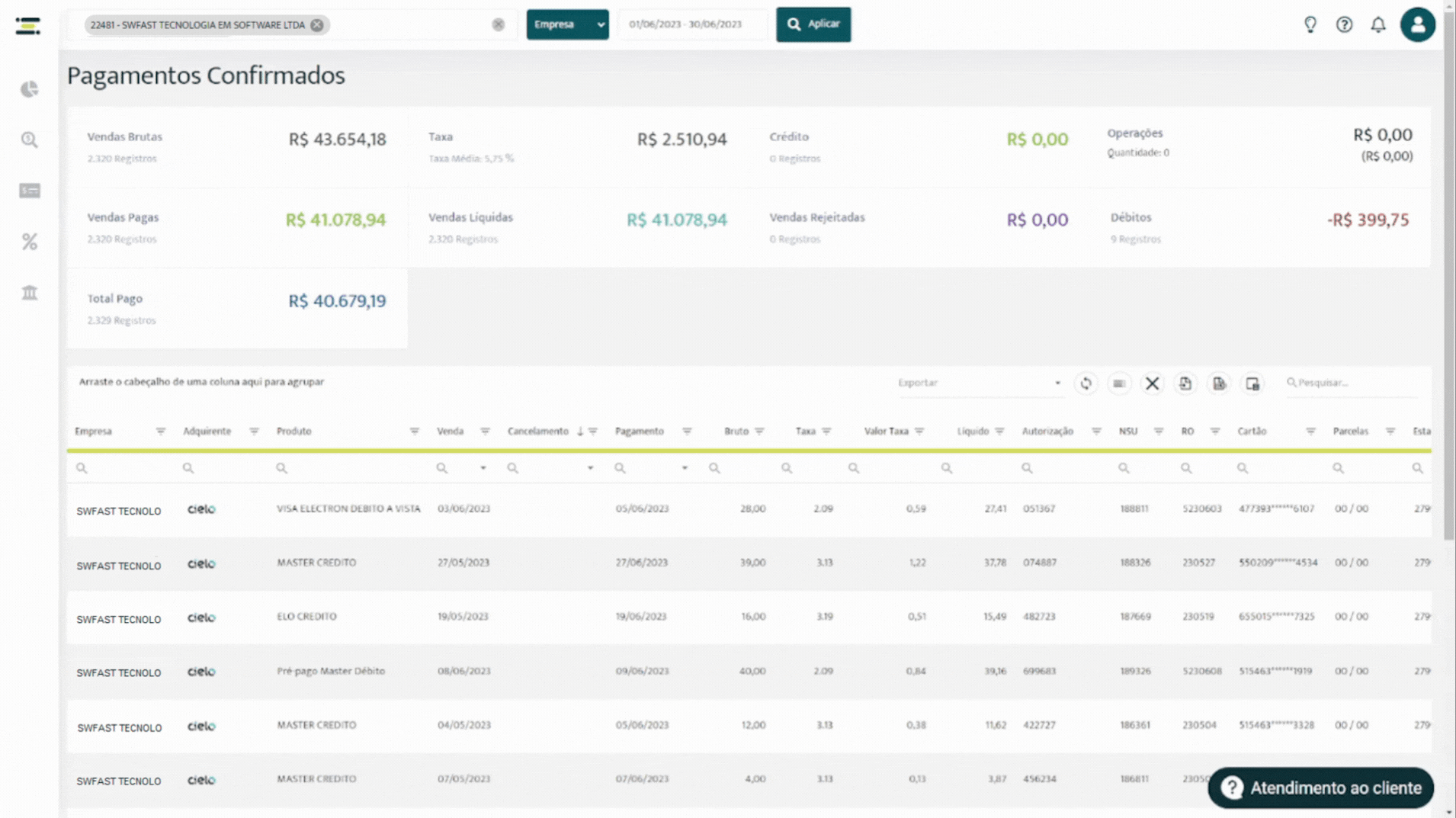Click the file export toolbar icon

point(1219,383)
